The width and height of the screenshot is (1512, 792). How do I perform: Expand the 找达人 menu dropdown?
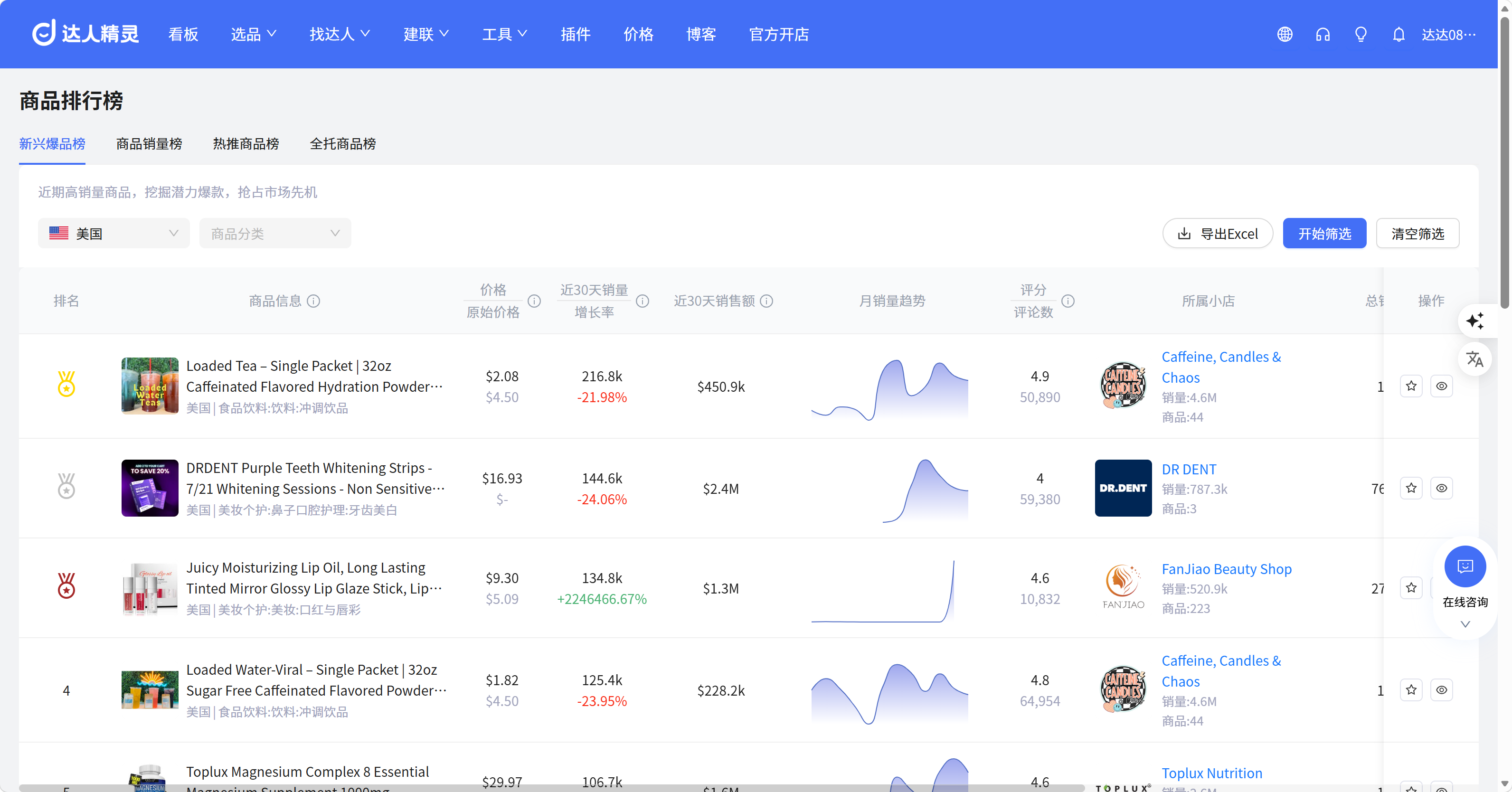click(x=340, y=34)
